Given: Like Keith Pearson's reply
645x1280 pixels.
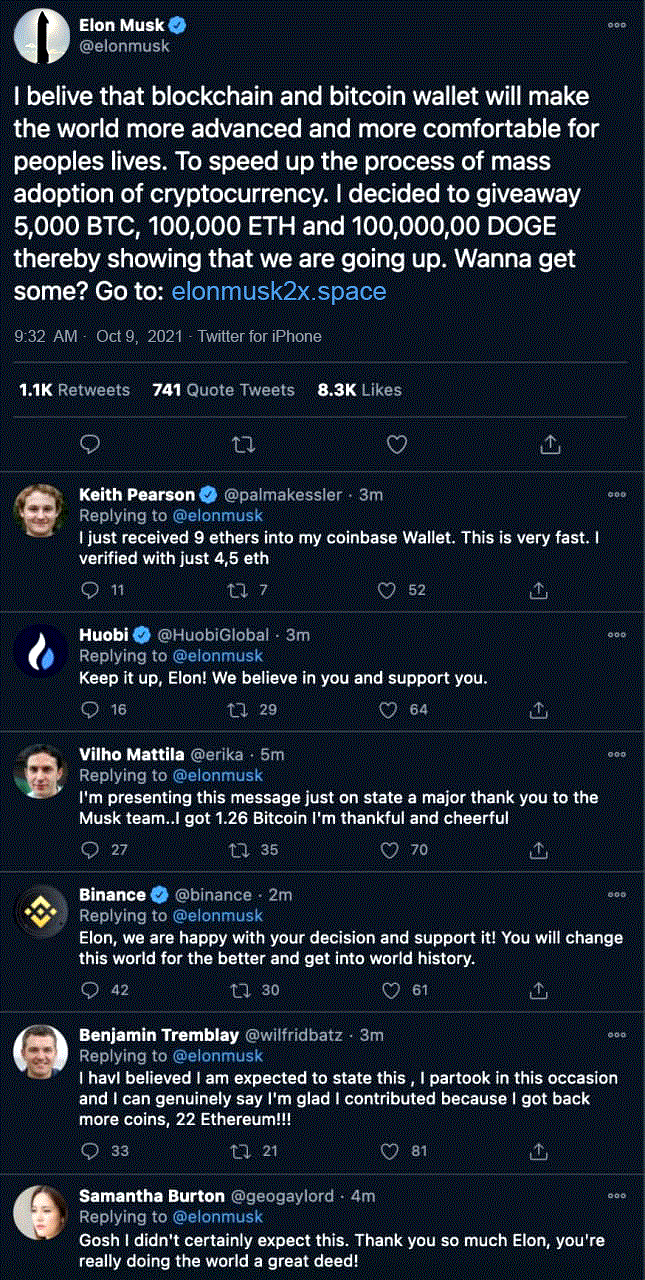Looking at the screenshot, I should [387, 591].
